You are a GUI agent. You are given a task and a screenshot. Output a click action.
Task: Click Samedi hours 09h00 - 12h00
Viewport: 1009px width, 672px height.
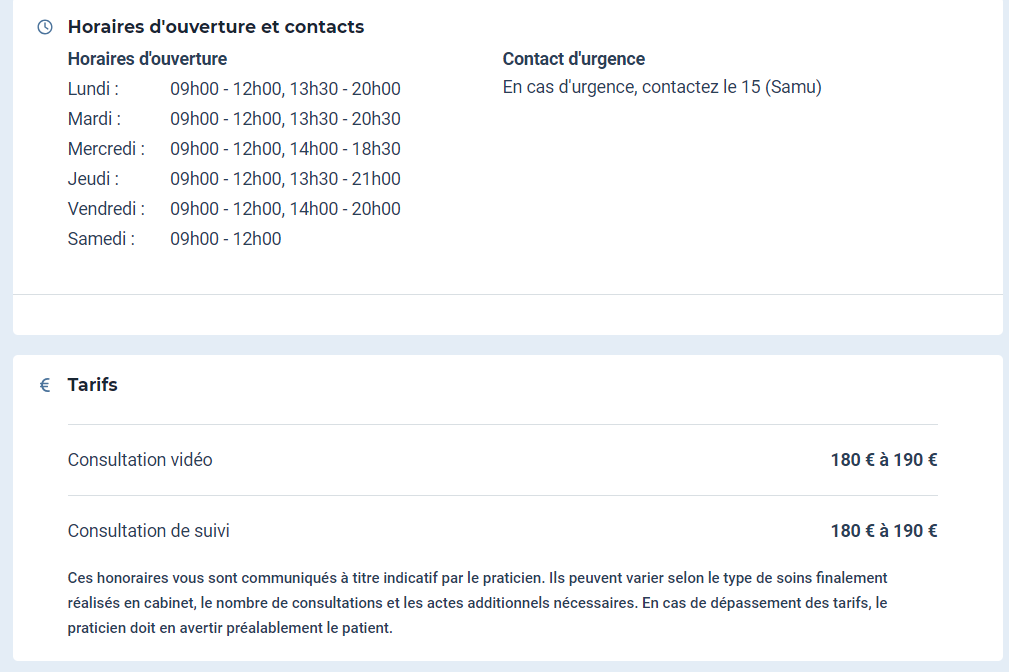coord(225,239)
